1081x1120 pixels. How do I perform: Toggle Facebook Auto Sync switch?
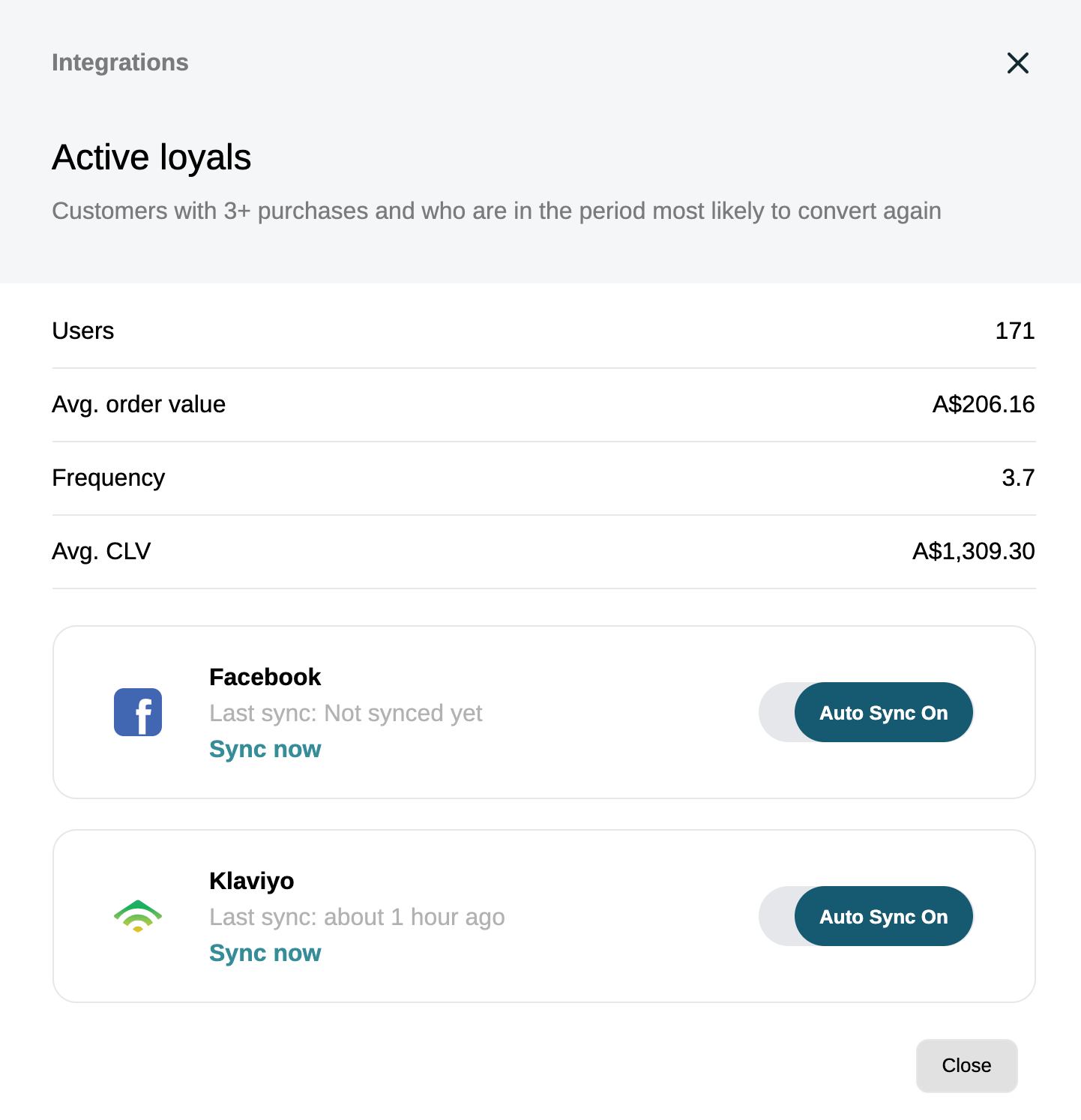pos(866,712)
